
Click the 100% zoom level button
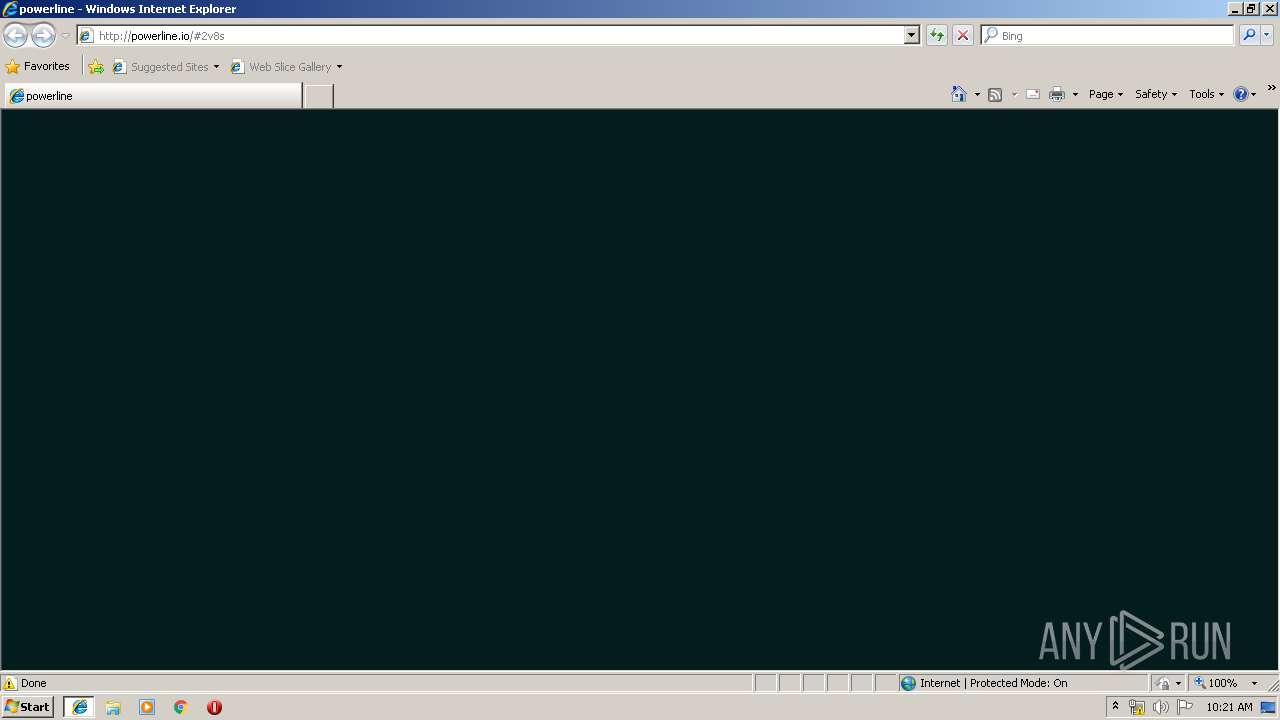(1217, 683)
